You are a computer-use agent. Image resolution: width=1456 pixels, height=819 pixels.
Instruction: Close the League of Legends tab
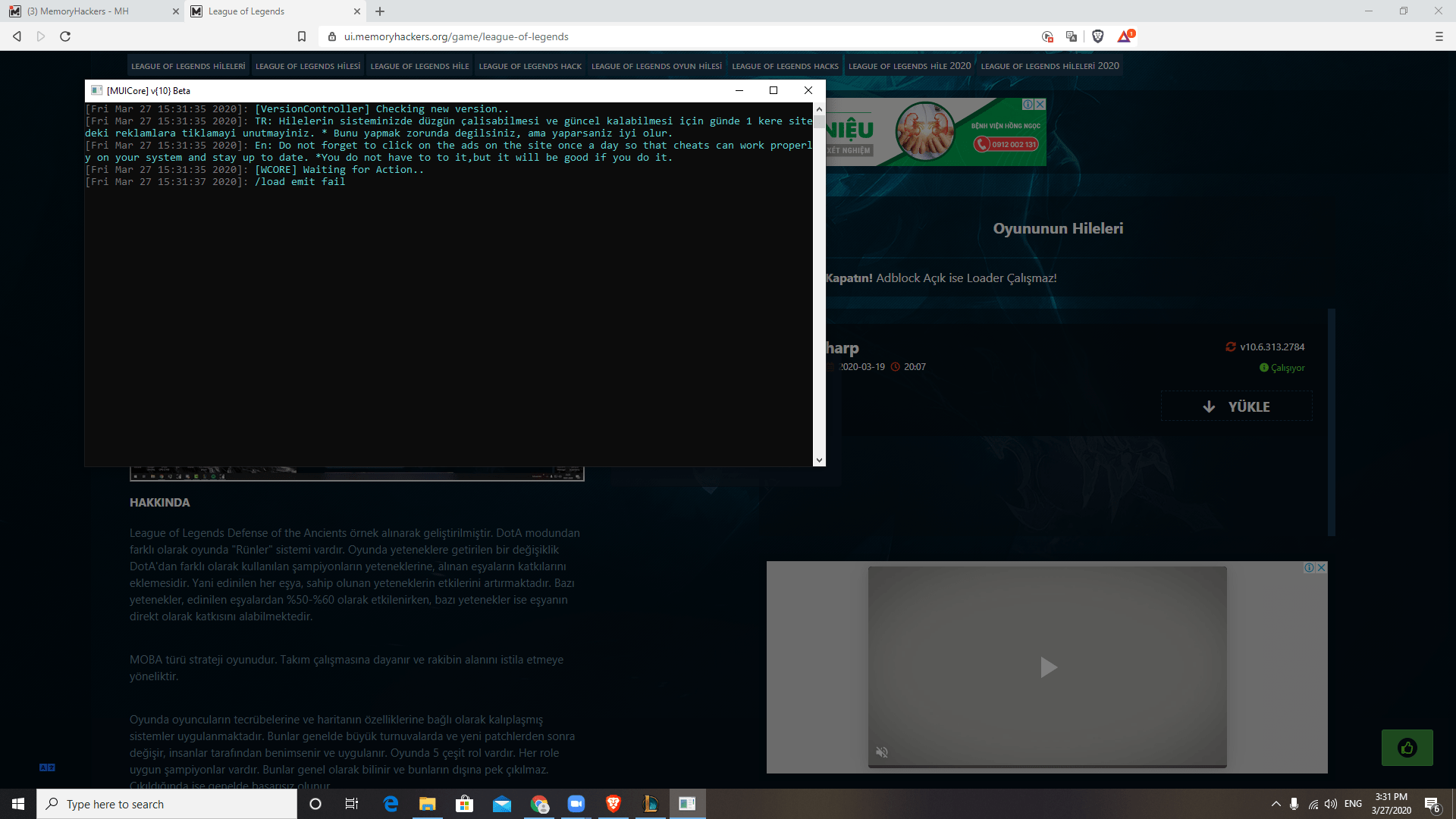tap(357, 11)
